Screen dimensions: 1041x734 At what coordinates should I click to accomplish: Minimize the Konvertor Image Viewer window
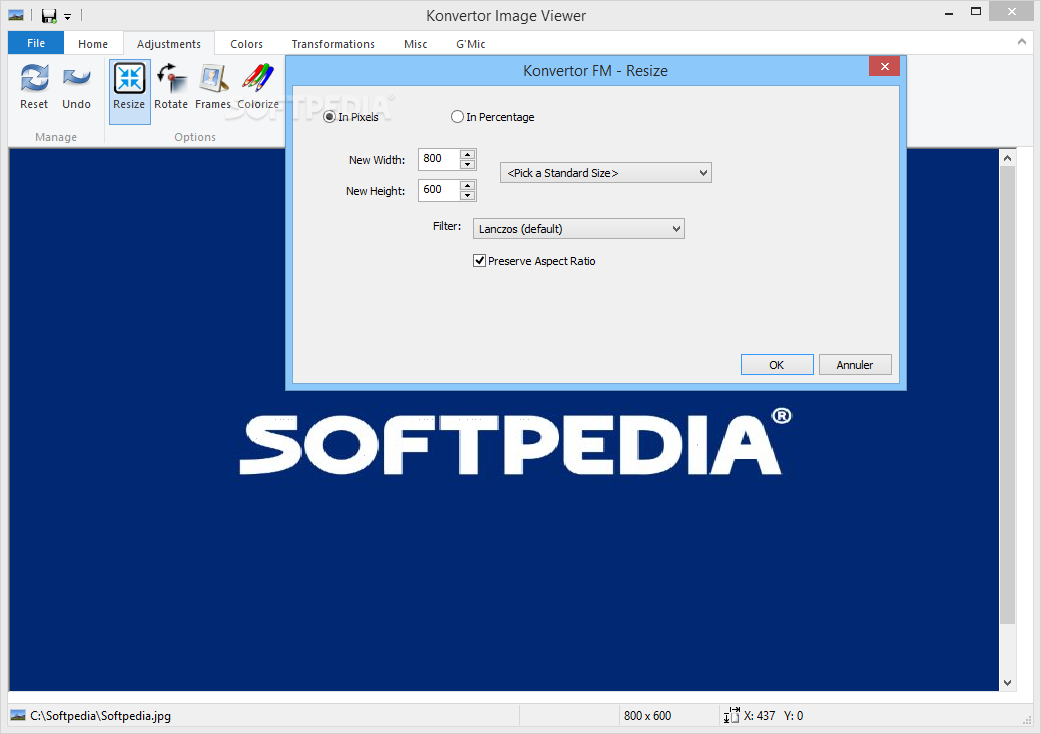coord(949,12)
